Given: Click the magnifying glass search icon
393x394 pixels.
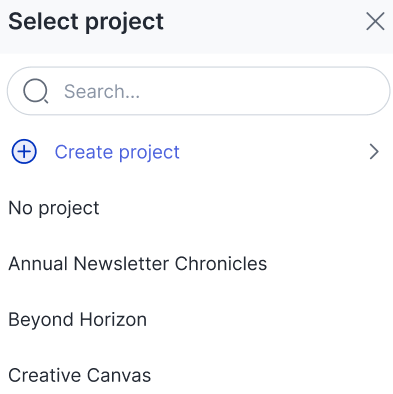Looking at the screenshot, I should click(35, 91).
